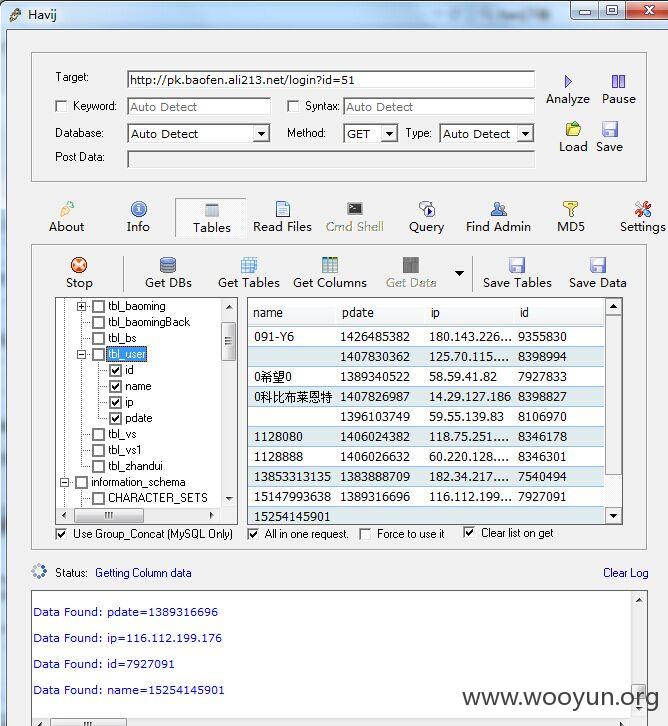Open the MD5 icon
The image size is (668, 726).
(x=570, y=209)
